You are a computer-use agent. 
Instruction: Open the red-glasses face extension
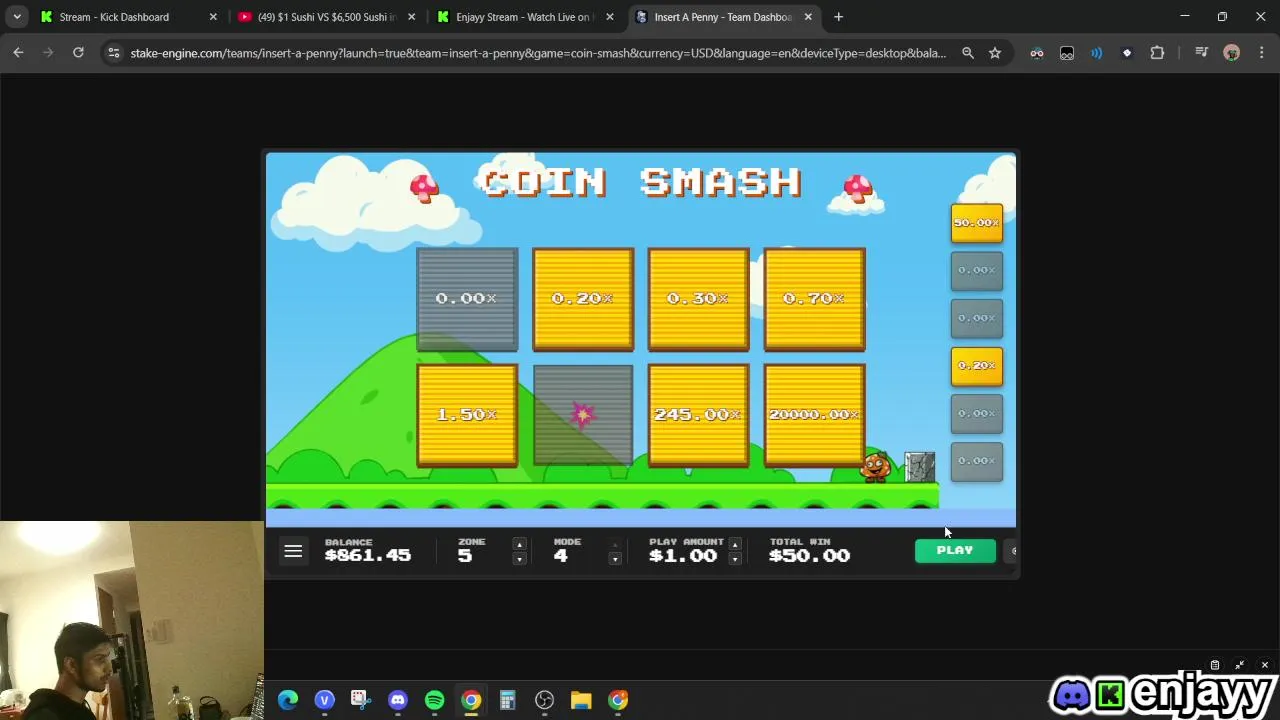pyautogui.click(x=1037, y=53)
